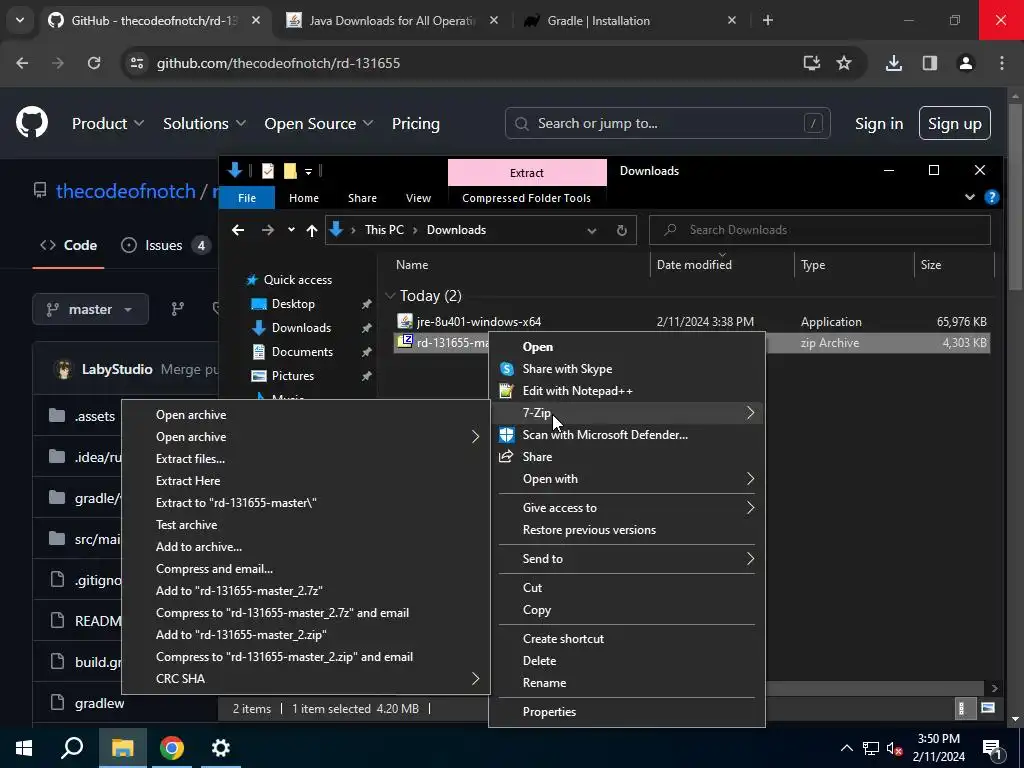The image size is (1024, 768).
Task: Toggle Chrome side panel icon
Action: [929, 63]
